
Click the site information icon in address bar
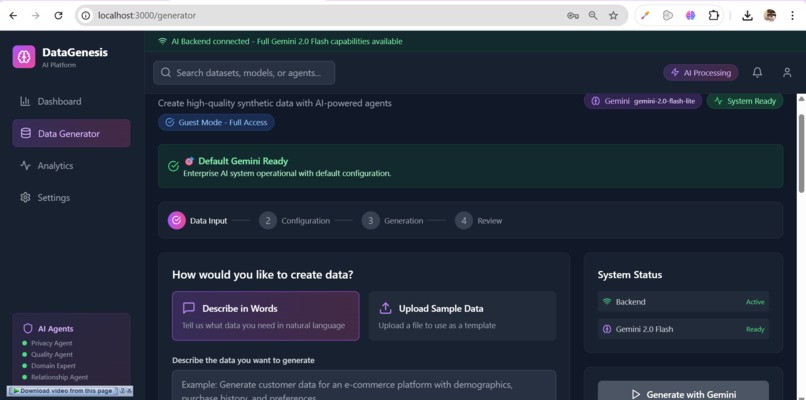(86, 15)
